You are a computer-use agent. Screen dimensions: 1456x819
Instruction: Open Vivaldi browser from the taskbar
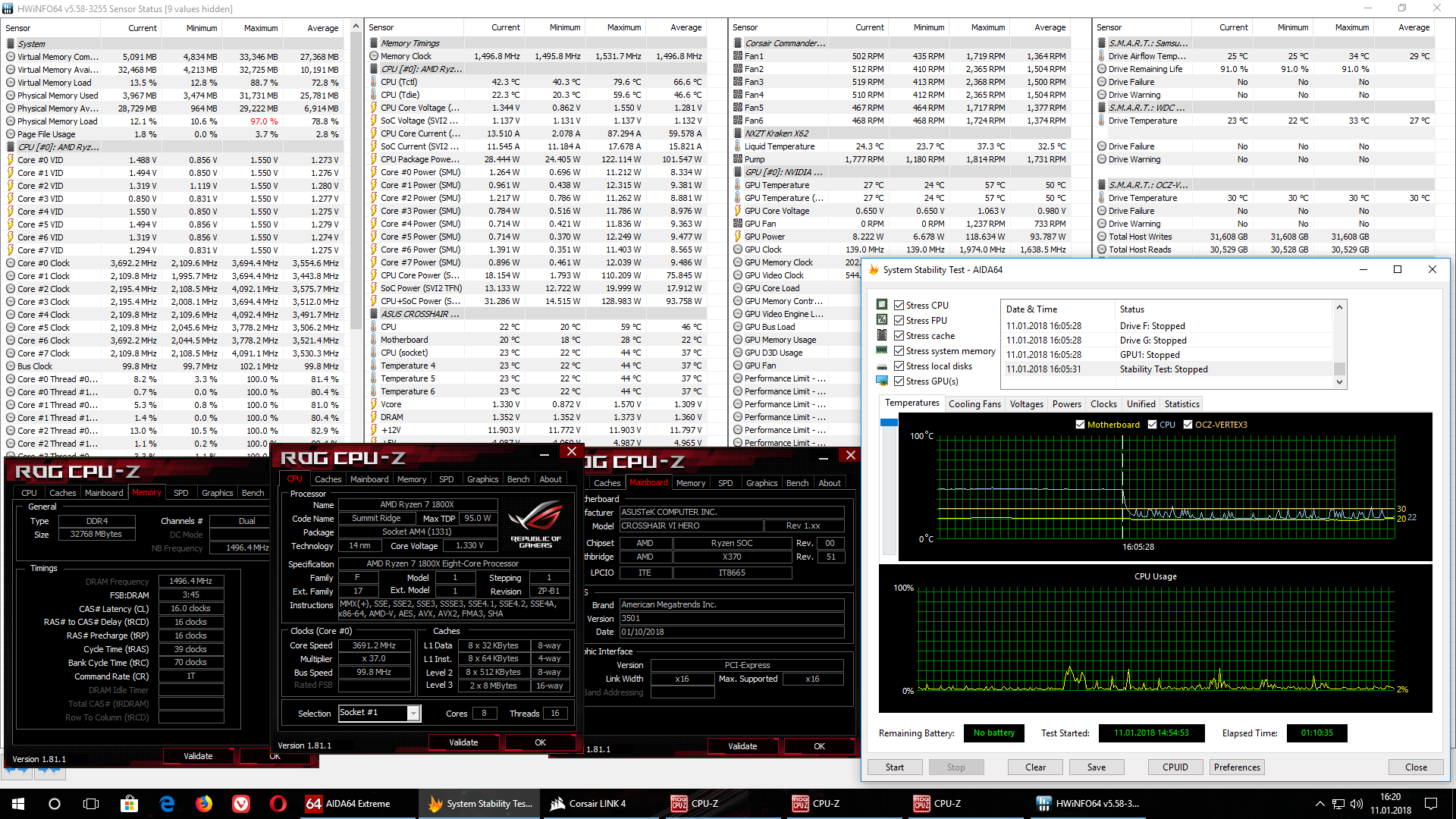241,804
